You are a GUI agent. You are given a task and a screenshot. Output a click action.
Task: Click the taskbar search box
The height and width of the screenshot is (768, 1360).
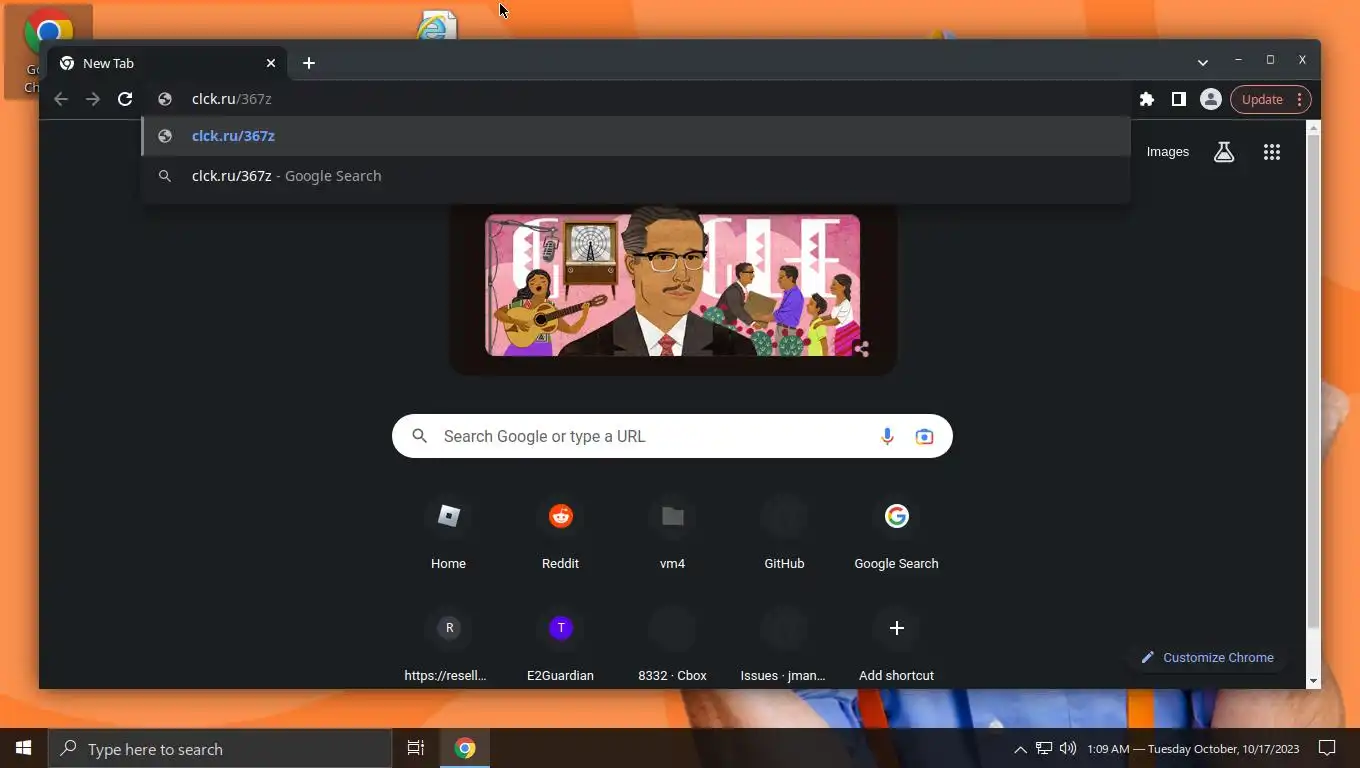click(x=220, y=749)
